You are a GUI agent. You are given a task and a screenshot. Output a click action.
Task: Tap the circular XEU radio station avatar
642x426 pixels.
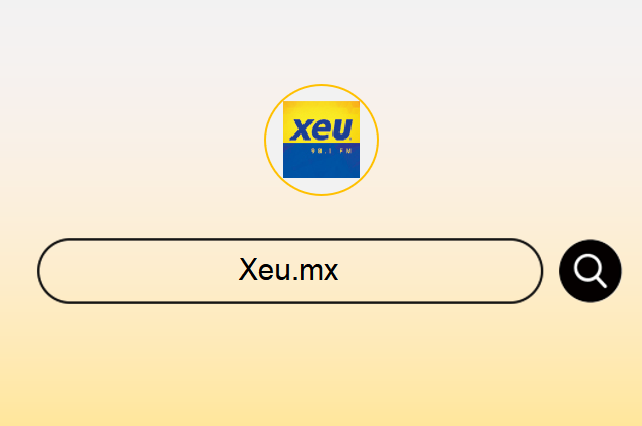tap(321, 140)
